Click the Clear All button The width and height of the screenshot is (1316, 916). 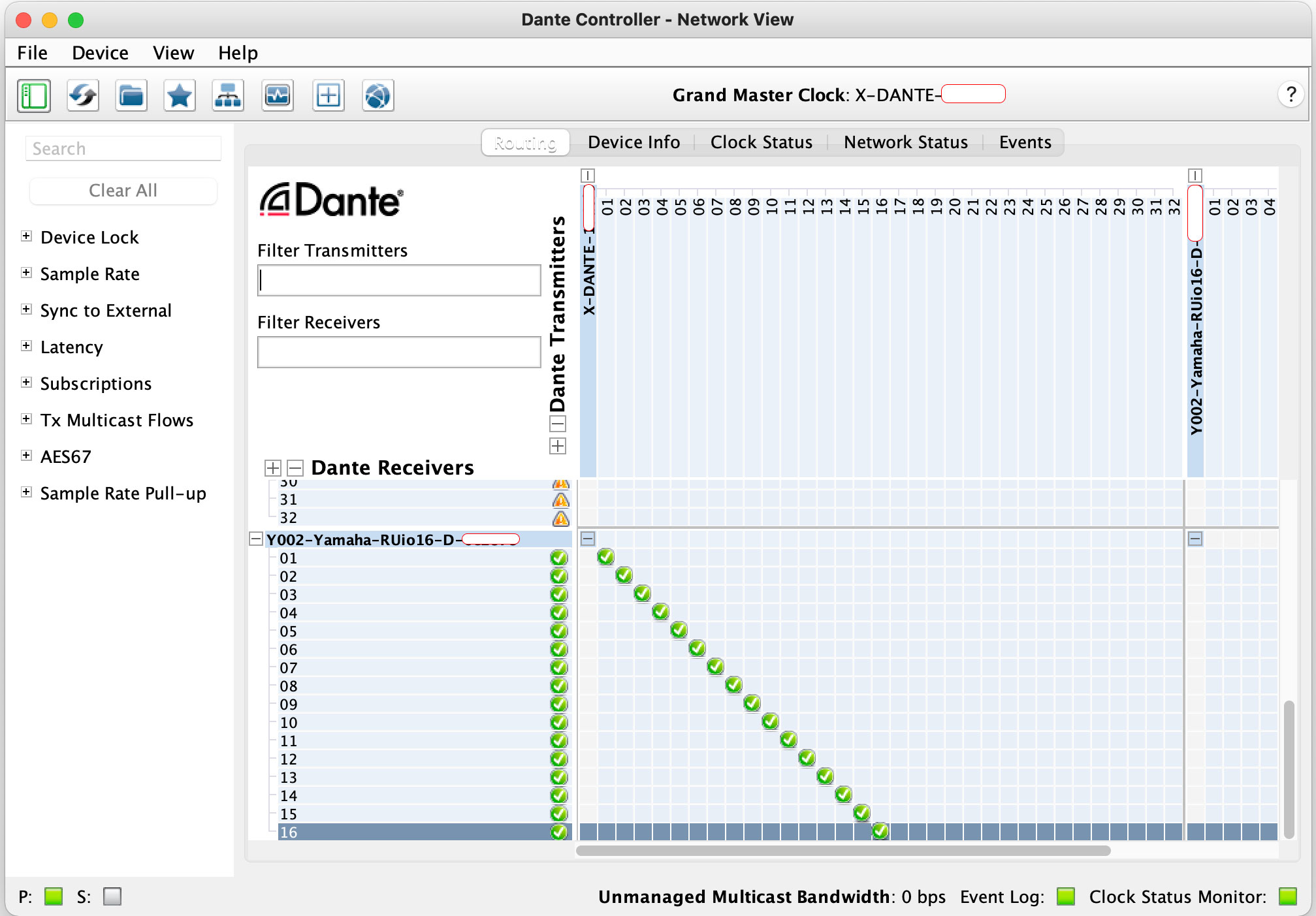coord(123,191)
